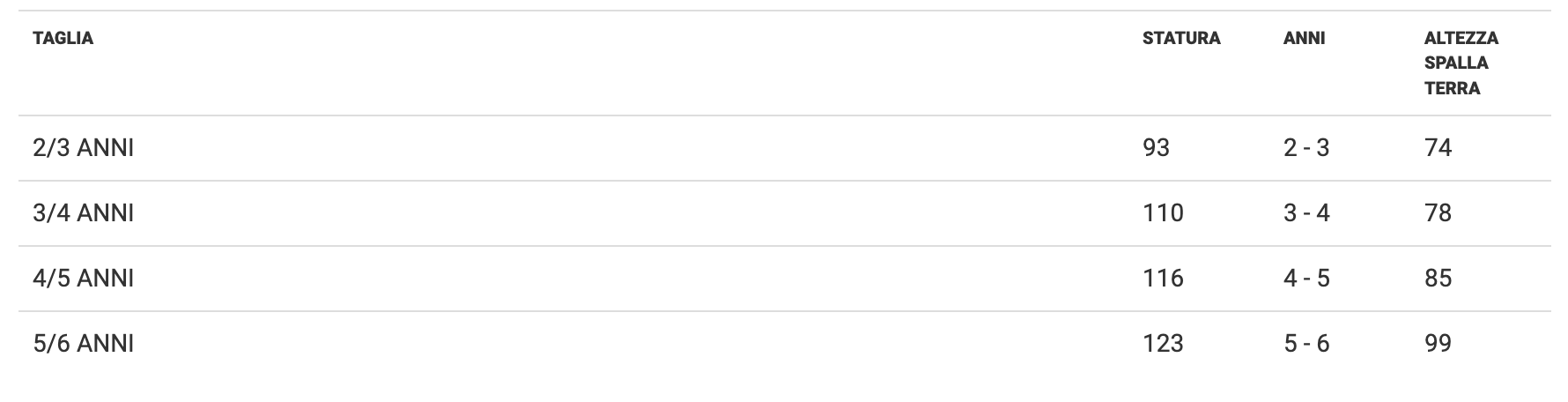Image resolution: width=1568 pixels, height=402 pixels.
Task: Click the shoulder height value 99
Action: [1438, 344]
